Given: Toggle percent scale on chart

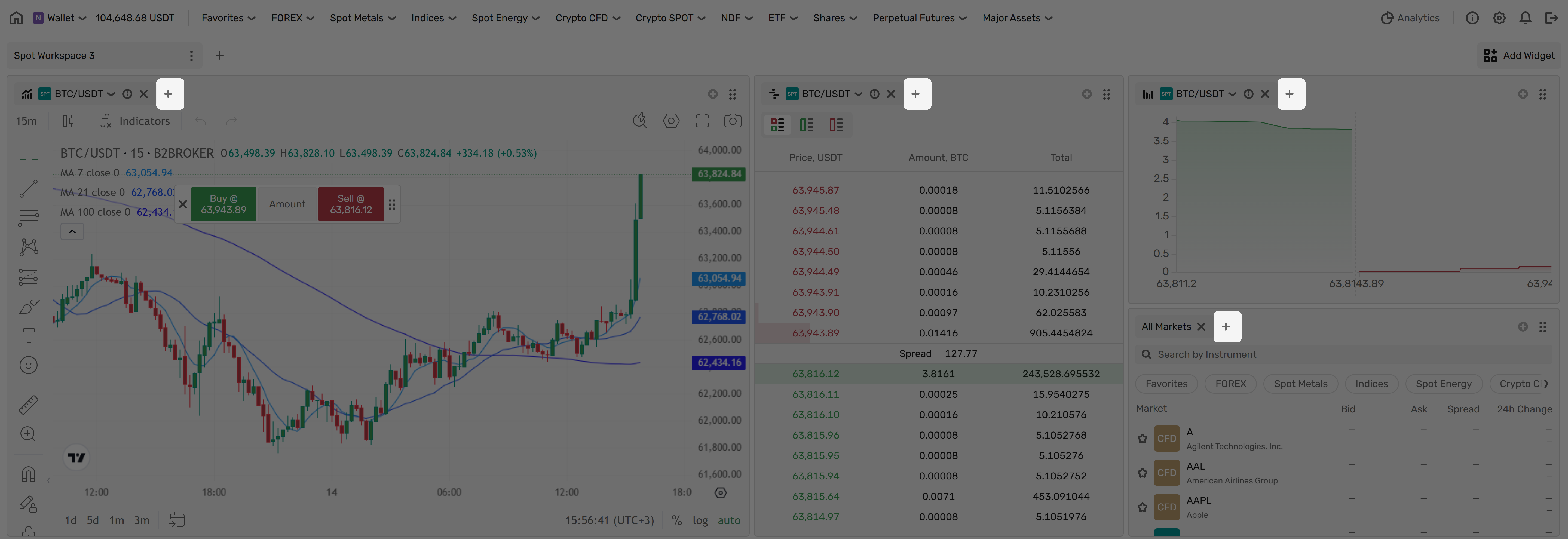Looking at the screenshot, I should click(676, 521).
